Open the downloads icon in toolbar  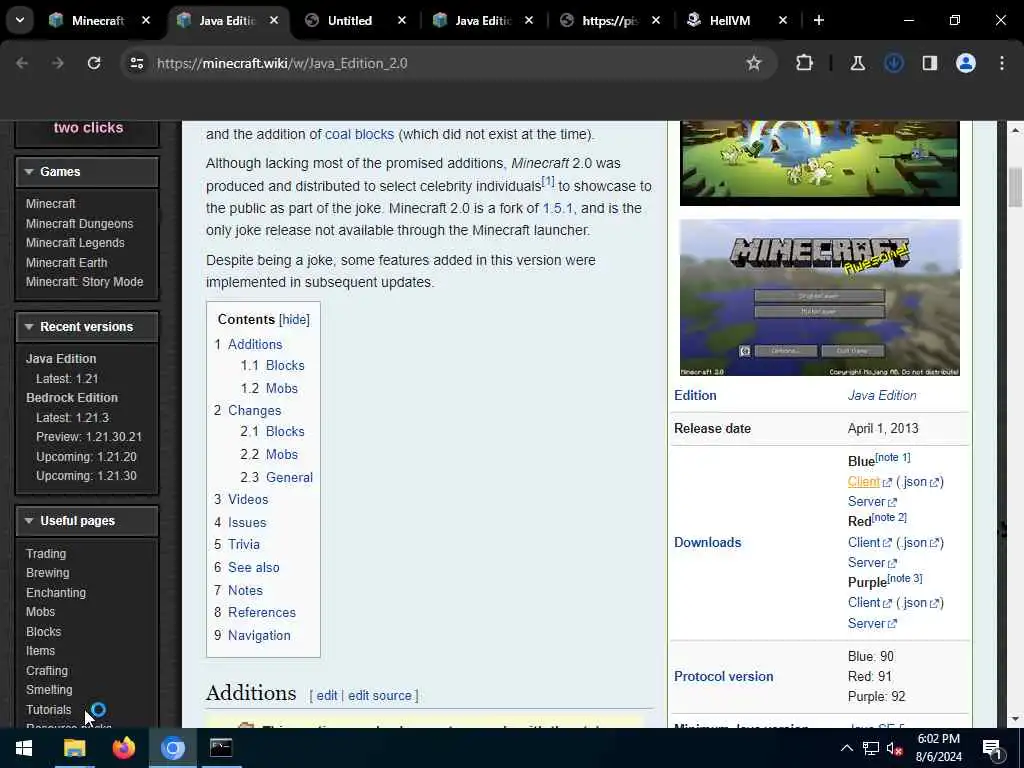pyautogui.click(x=894, y=63)
